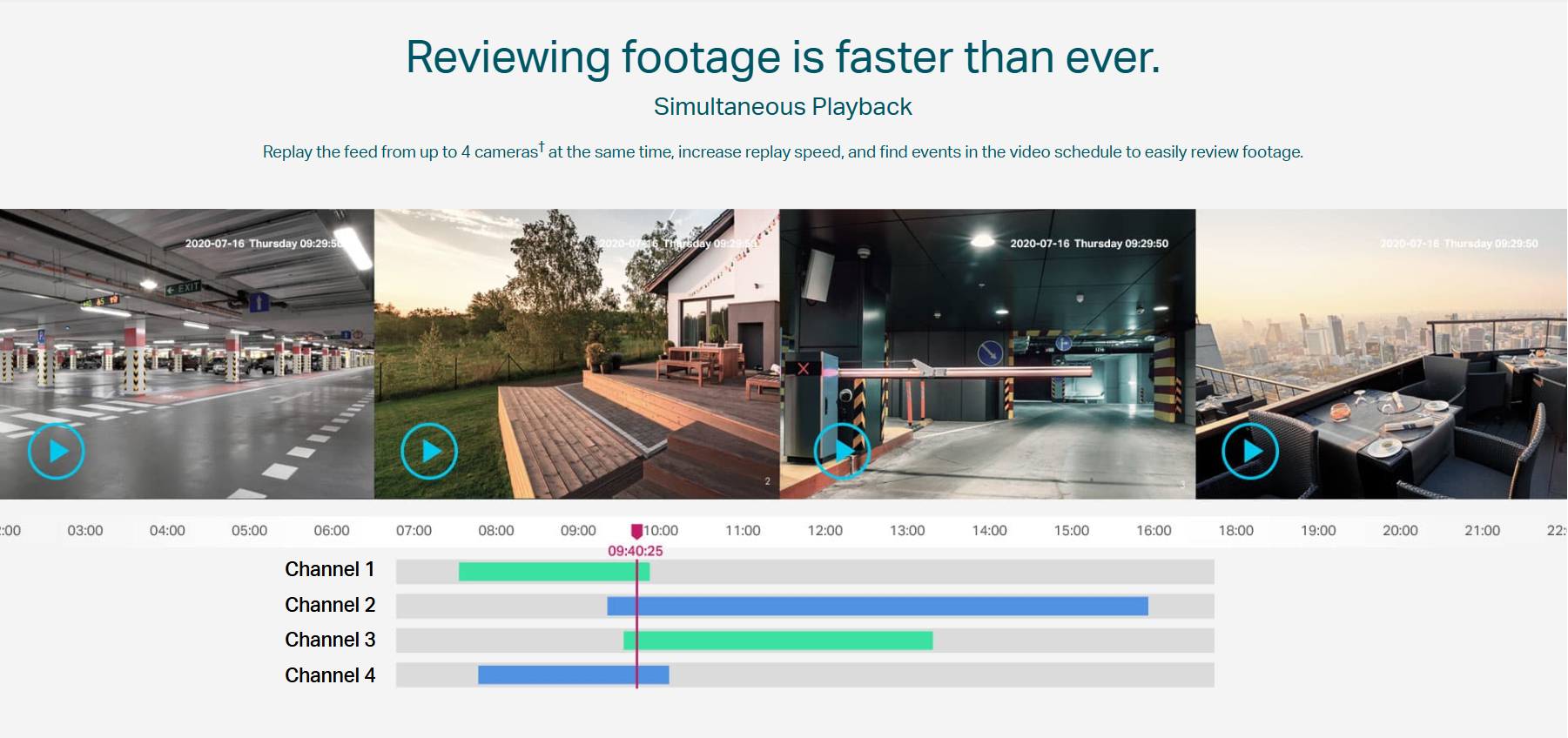Click the Channel 4 label
Screen dimensions: 1568x738
pyautogui.click(x=329, y=675)
